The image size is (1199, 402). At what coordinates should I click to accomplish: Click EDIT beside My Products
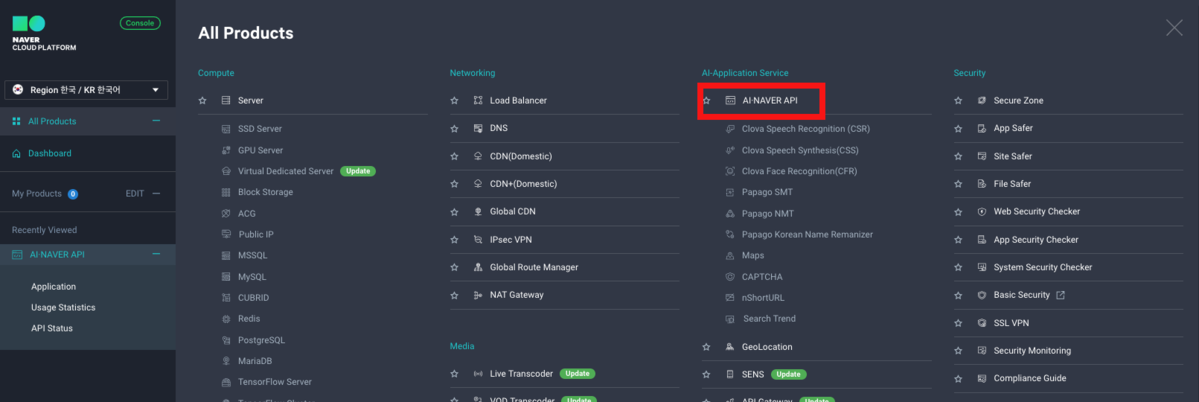click(x=135, y=194)
